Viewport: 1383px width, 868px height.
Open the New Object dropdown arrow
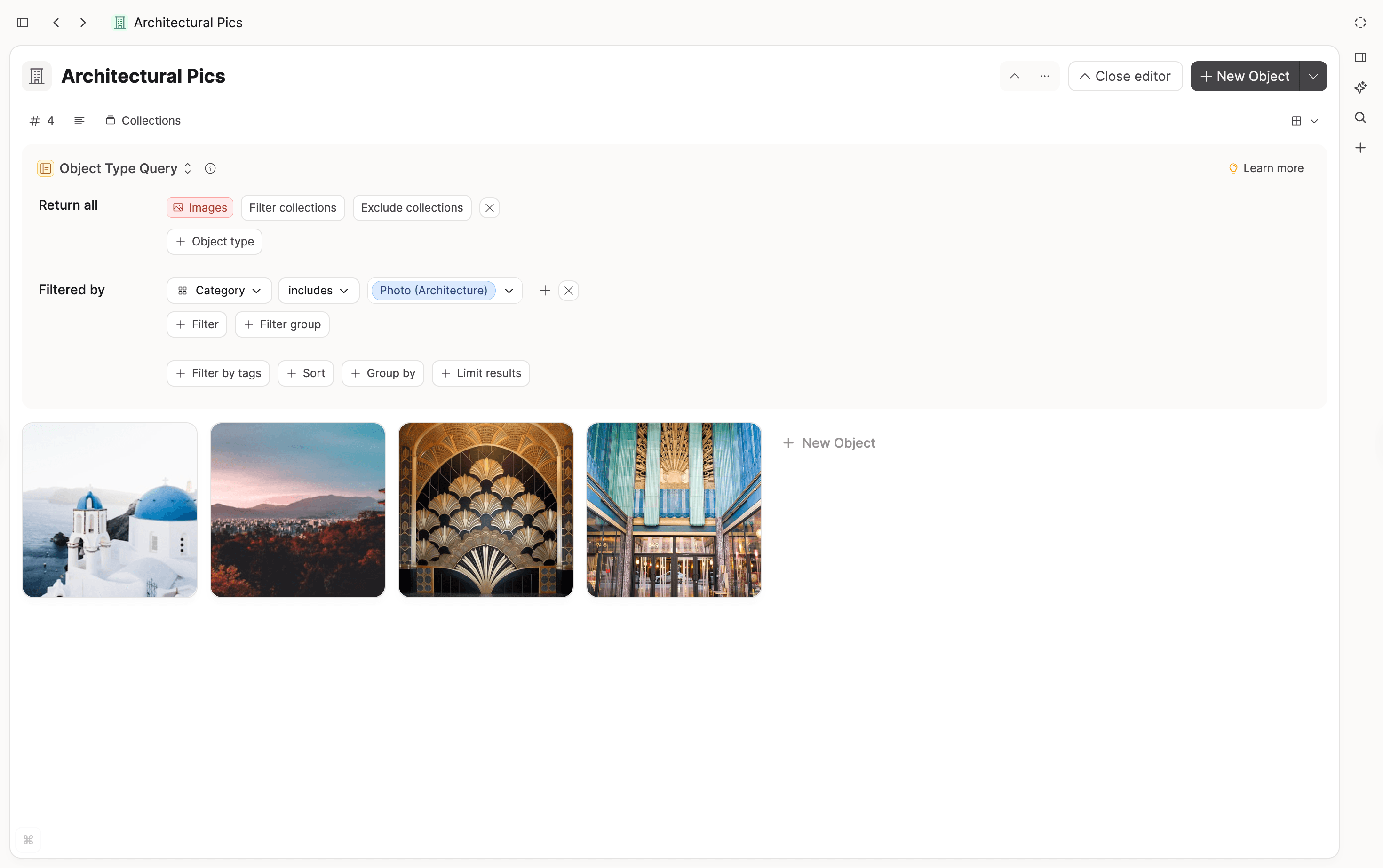pyautogui.click(x=1313, y=76)
